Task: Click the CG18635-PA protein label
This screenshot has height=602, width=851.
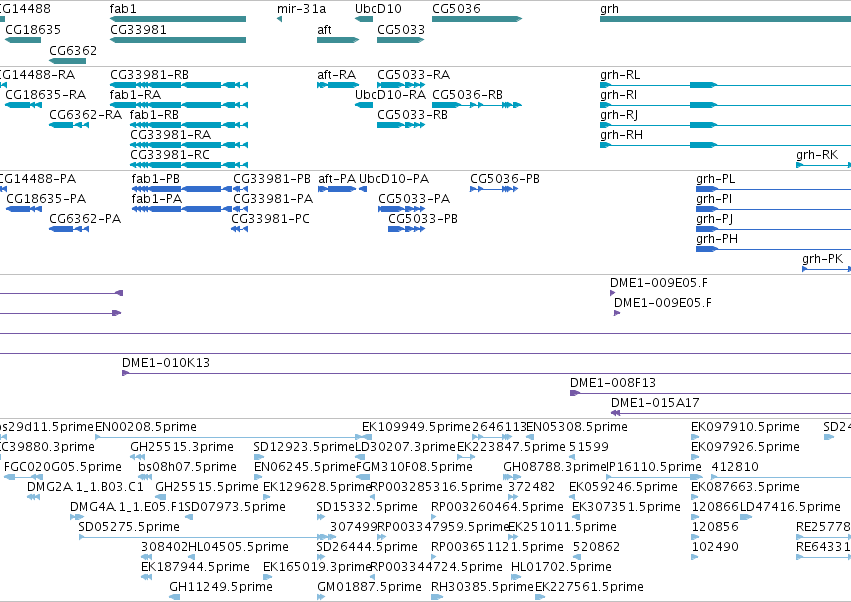Action: click(x=46, y=199)
